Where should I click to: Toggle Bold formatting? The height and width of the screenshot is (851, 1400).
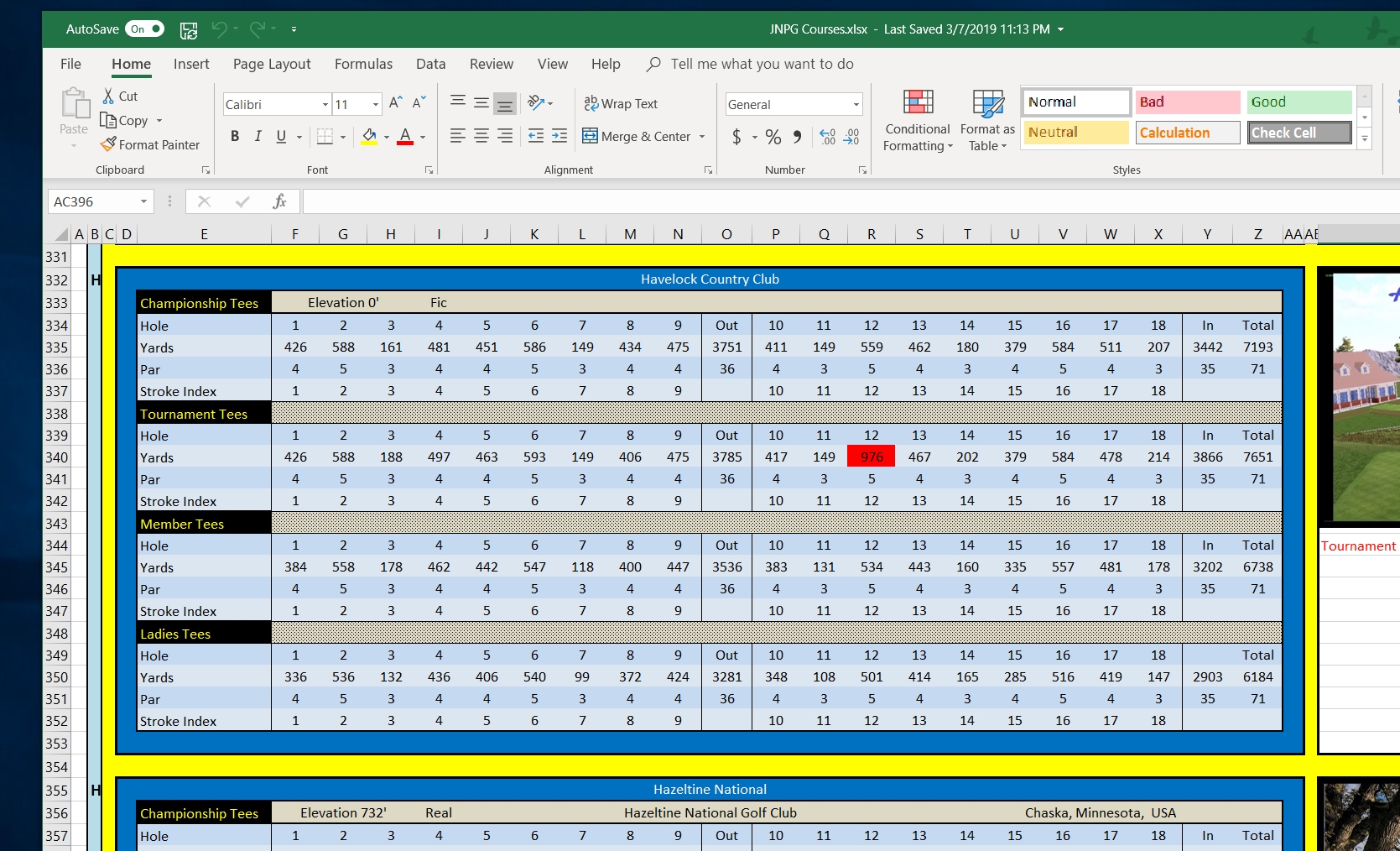pos(235,136)
